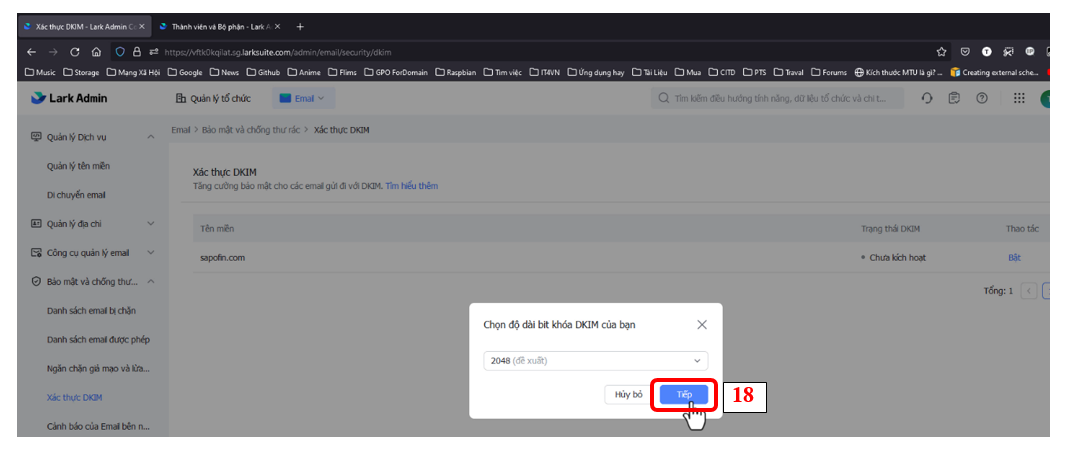Open Danh sách email bị chặn
This screenshot has width=1065, height=453.
[92, 310]
